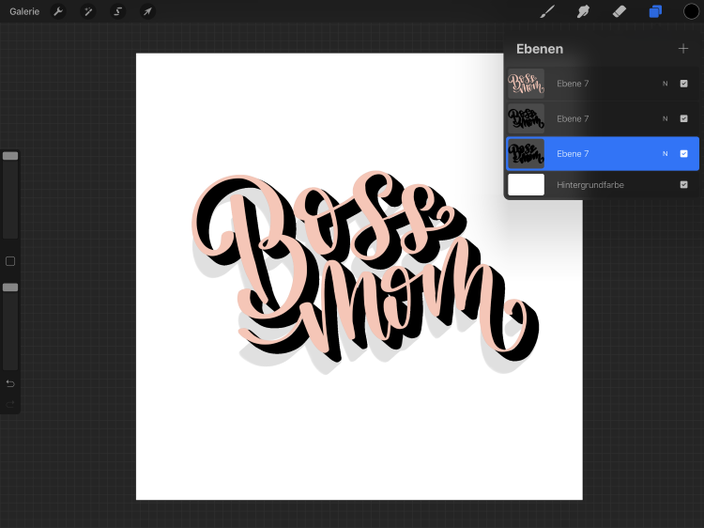
Task: Open blend mode N of selected layer
Action: coord(665,154)
